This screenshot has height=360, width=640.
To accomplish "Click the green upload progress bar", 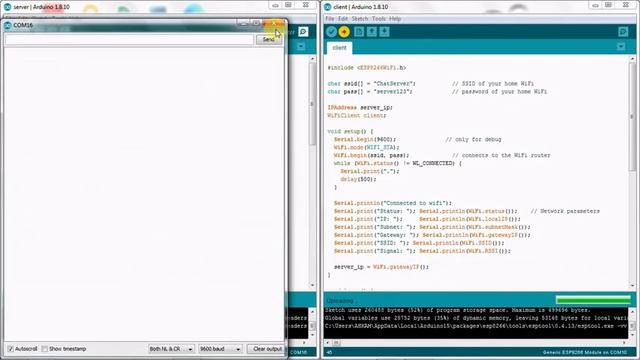I will pos(593,300).
